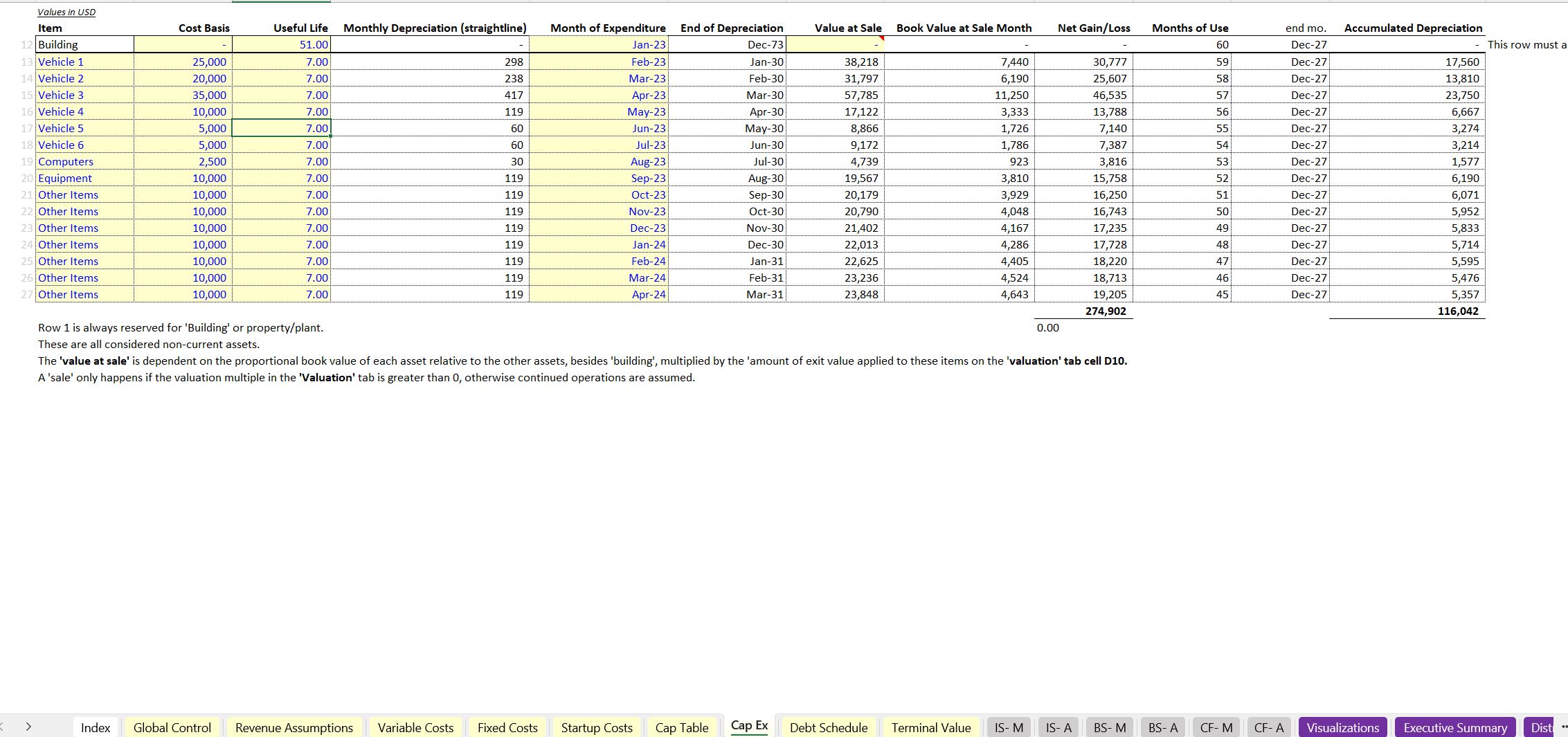The image size is (1568, 737).
Task: Switch to the Executive Summary sheet
Action: coord(1454,727)
